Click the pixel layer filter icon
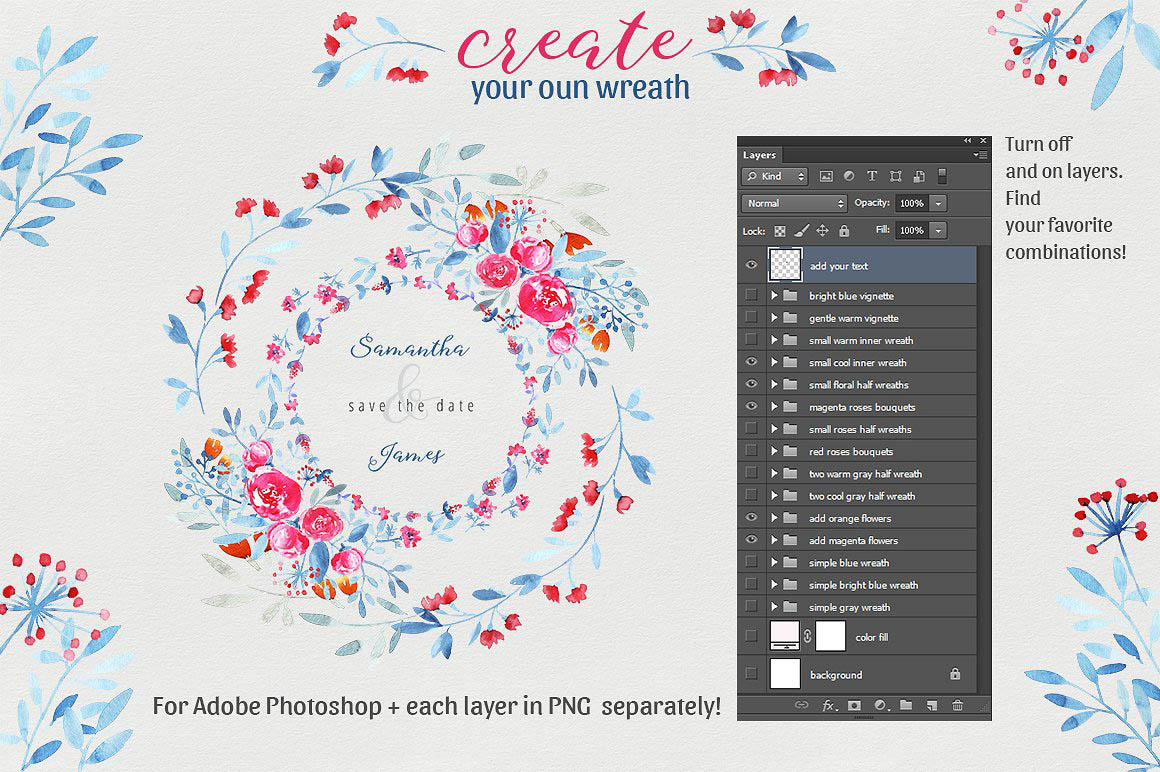Image resolution: width=1160 pixels, height=772 pixels. 826,176
